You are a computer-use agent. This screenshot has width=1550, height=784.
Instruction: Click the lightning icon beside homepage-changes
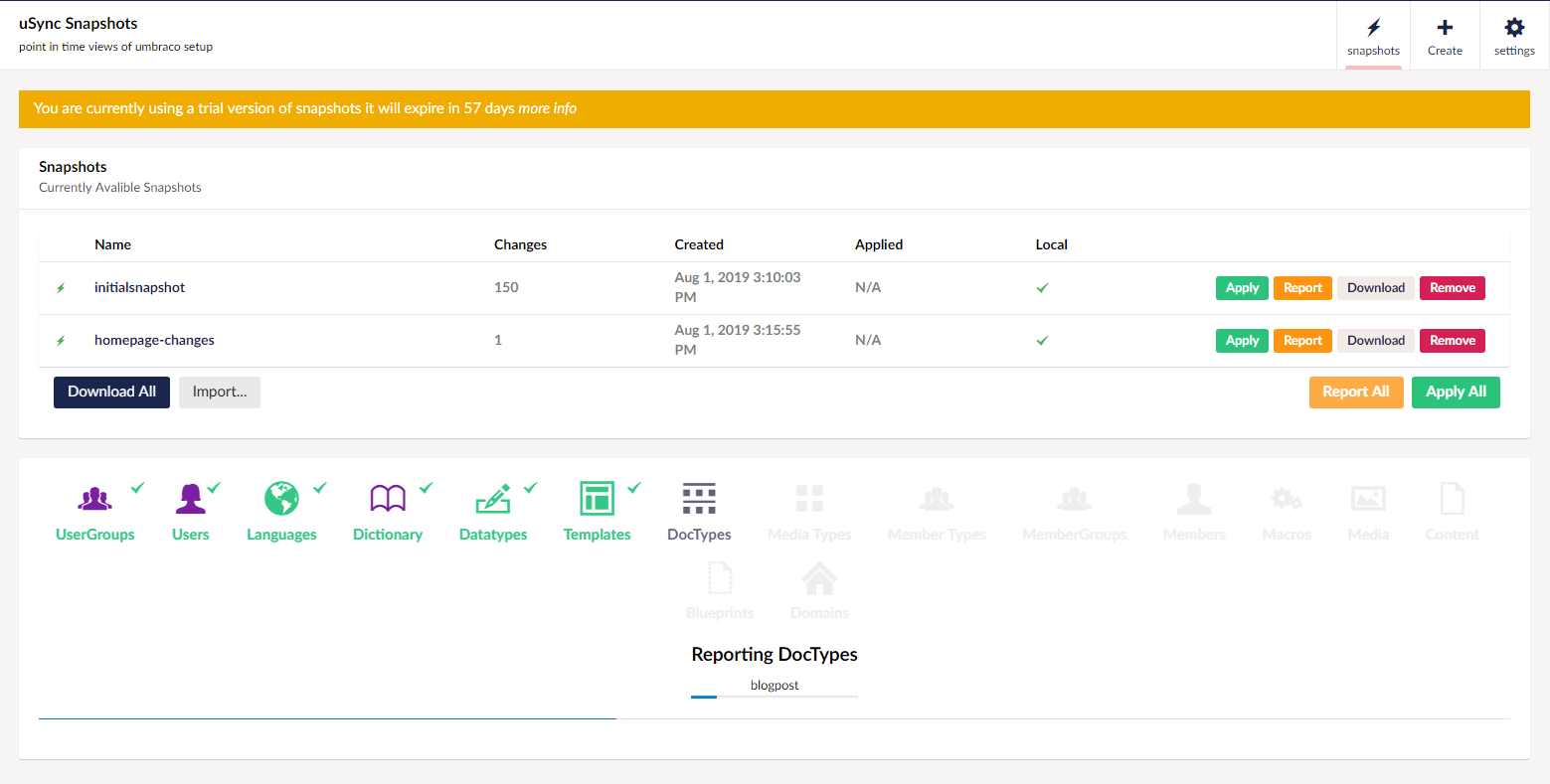pyautogui.click(x=61, y=341)
